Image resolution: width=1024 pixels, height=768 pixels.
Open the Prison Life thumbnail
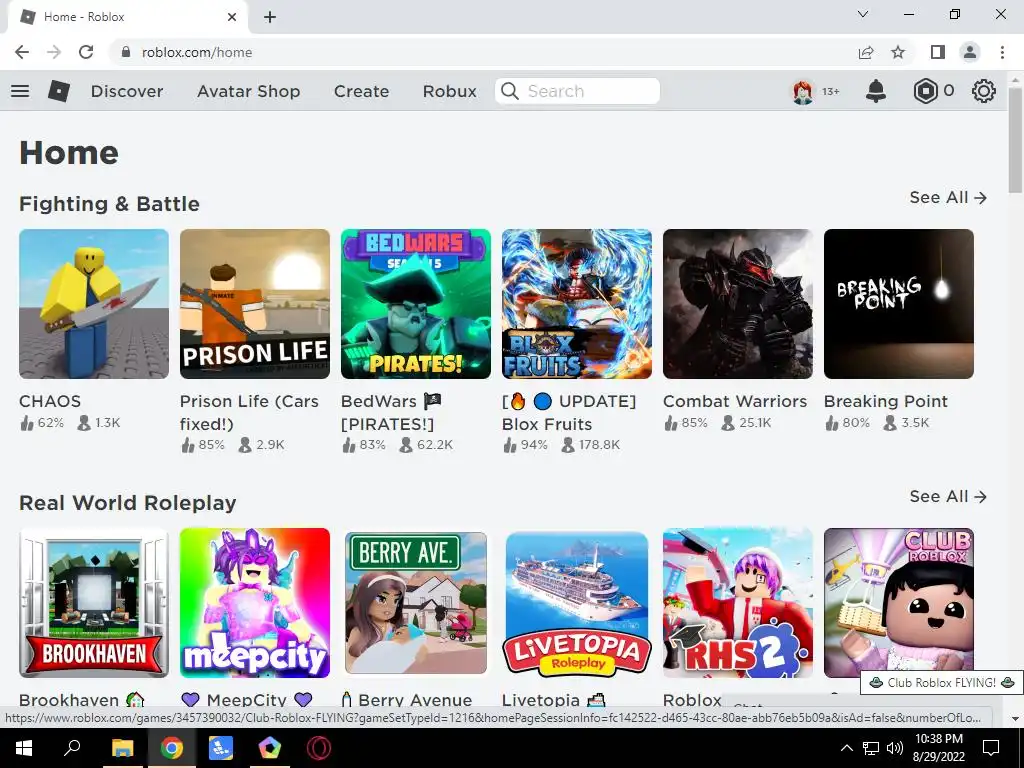click(255, 304)
